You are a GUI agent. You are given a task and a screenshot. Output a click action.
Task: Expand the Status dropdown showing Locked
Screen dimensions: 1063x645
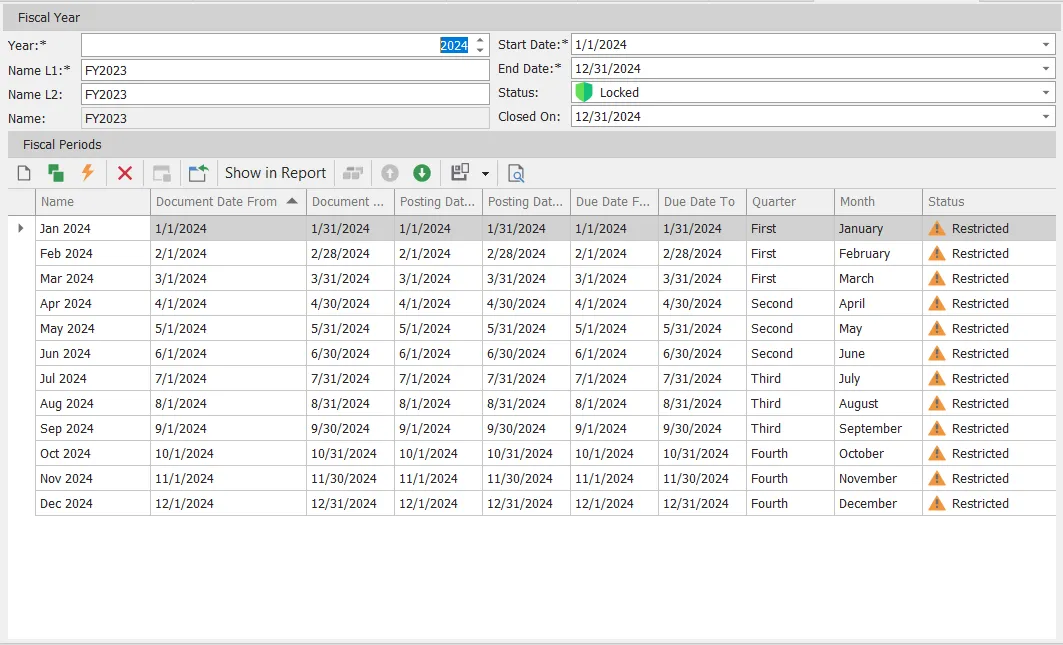pos(1046,93)
